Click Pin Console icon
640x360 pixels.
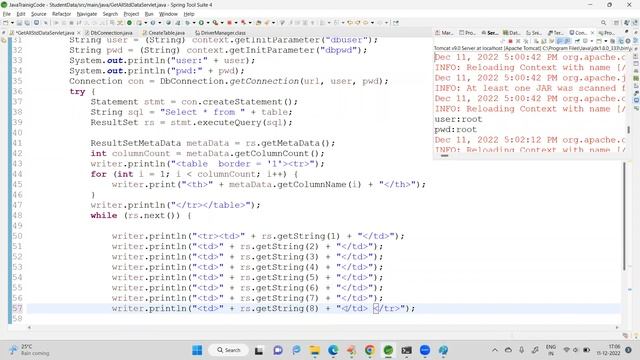click(x=578, y=41)
